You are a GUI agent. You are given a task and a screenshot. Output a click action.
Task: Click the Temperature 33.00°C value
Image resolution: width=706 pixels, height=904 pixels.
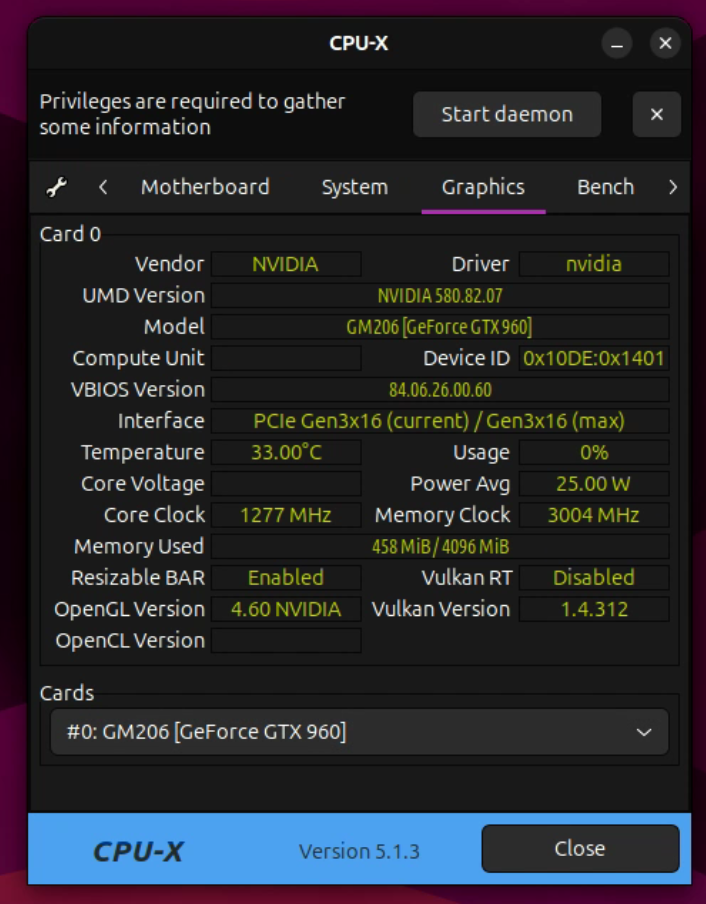[x=286, y=452]
